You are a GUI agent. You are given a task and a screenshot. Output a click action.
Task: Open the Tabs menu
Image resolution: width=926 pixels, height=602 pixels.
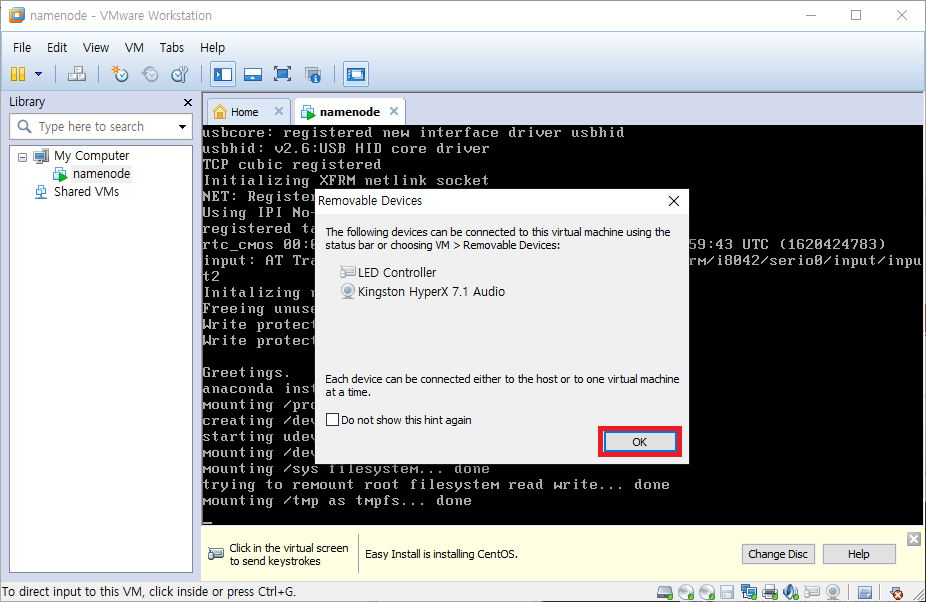pyautogui.click(x=172, y=47)
